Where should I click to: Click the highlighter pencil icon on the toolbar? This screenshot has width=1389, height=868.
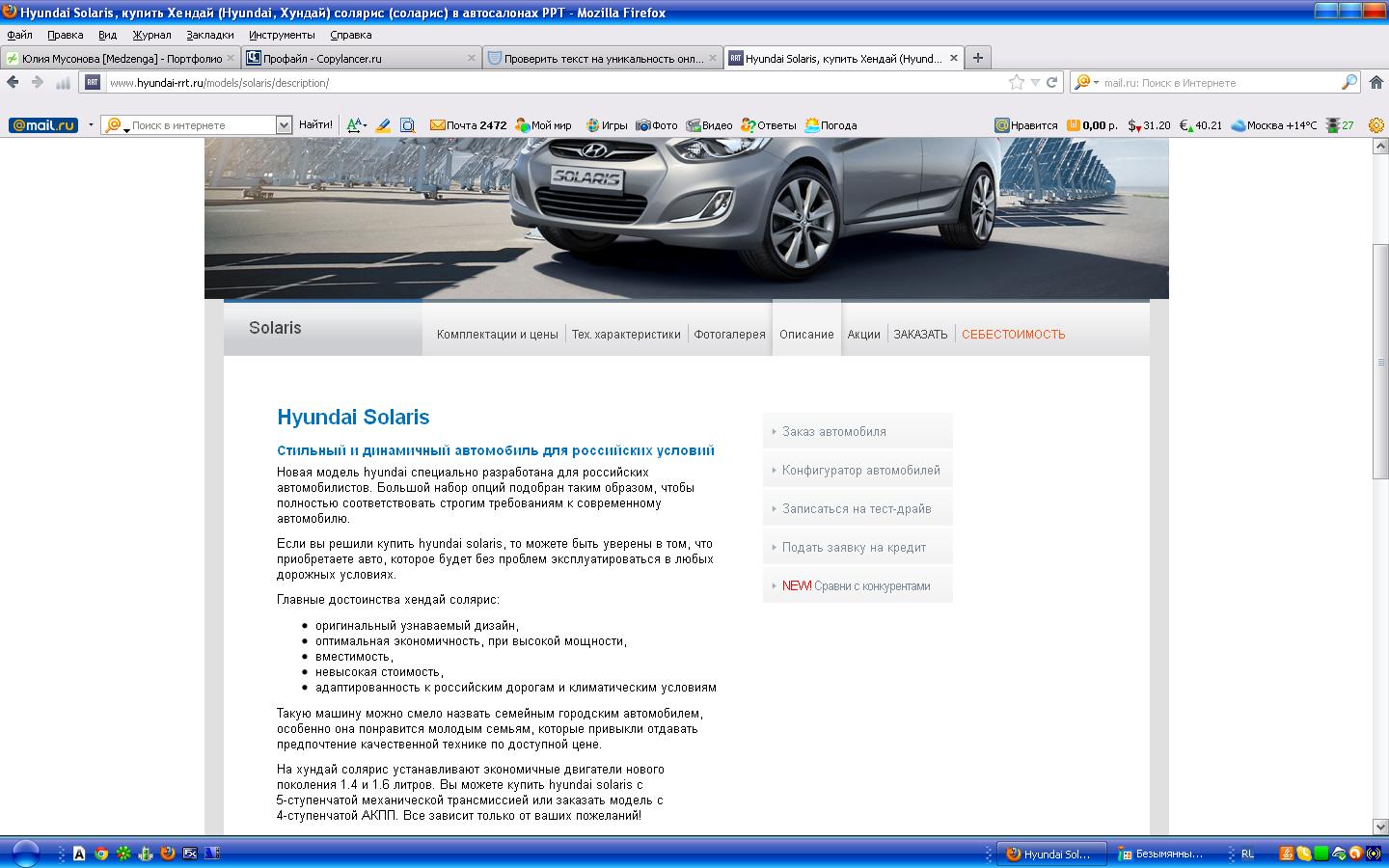tap(383, 125)
